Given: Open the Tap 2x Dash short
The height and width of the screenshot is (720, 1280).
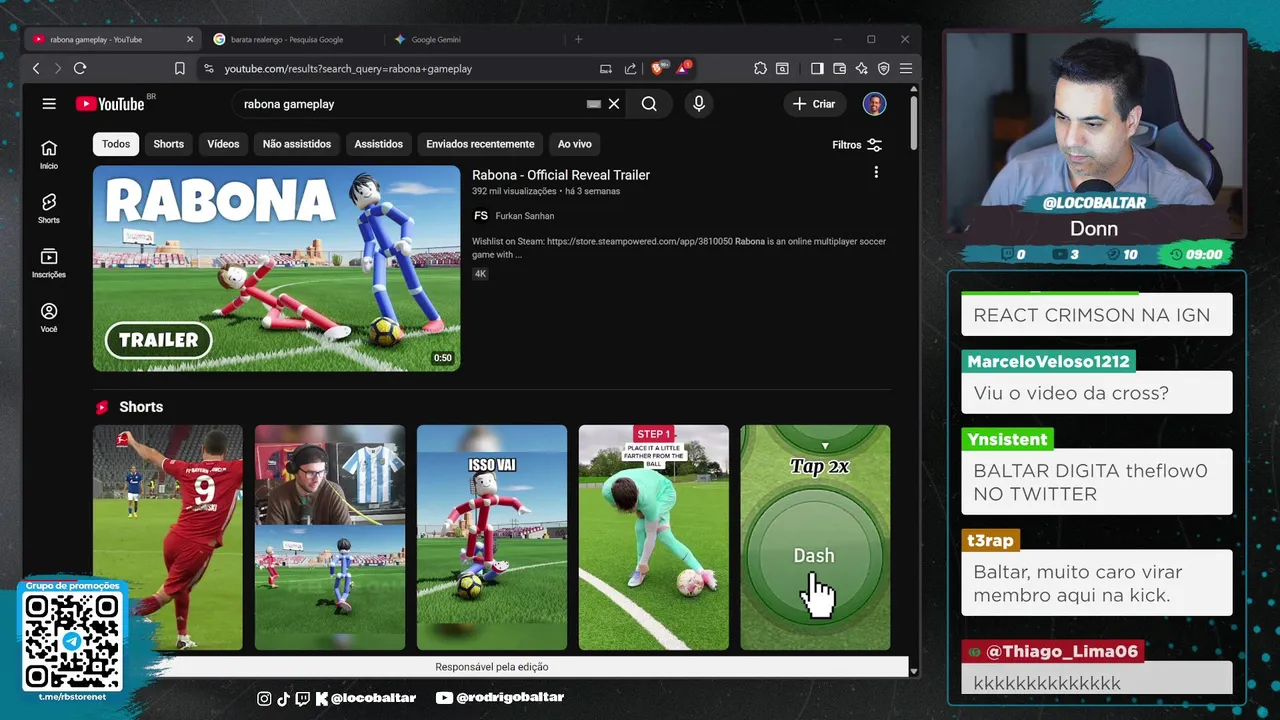Looking at the screenshot, I should (x=815, y=538).
